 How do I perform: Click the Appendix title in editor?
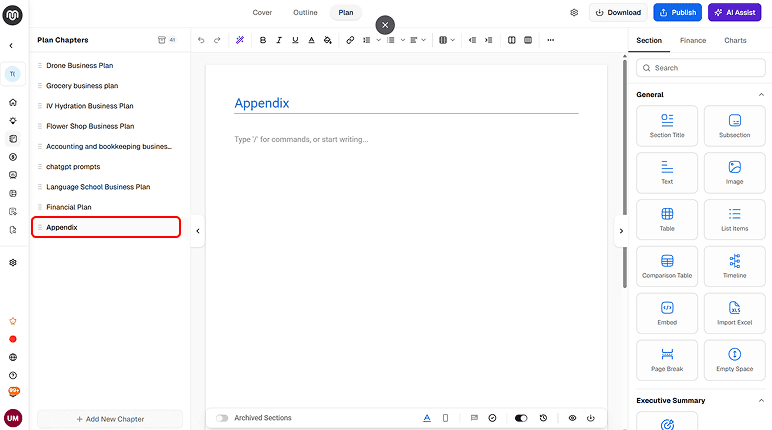[262, 103]
